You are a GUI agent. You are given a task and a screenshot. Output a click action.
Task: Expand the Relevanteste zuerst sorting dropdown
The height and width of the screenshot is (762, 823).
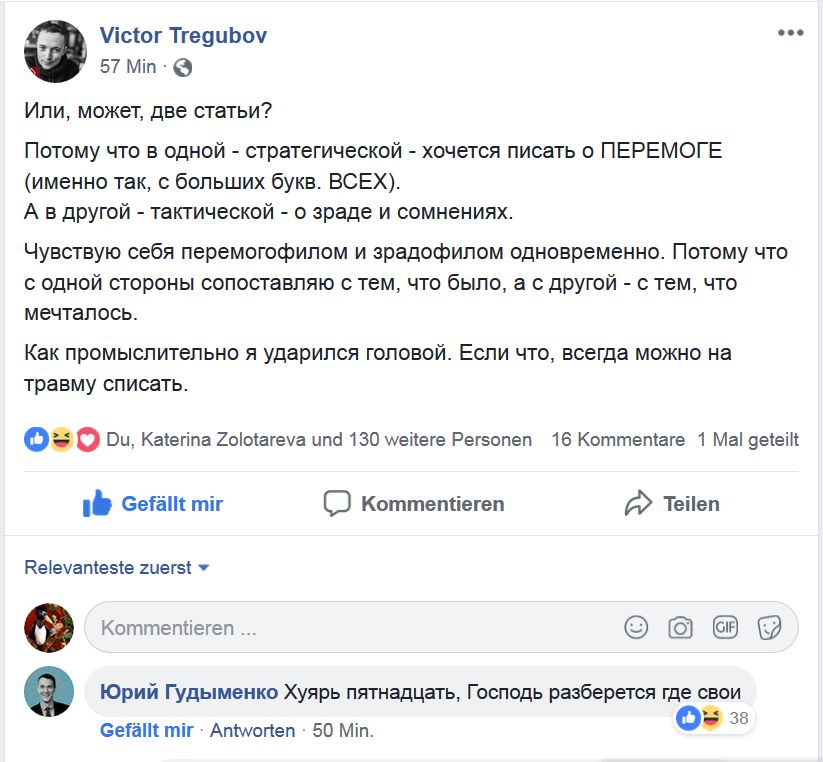[x=117, y=567]
